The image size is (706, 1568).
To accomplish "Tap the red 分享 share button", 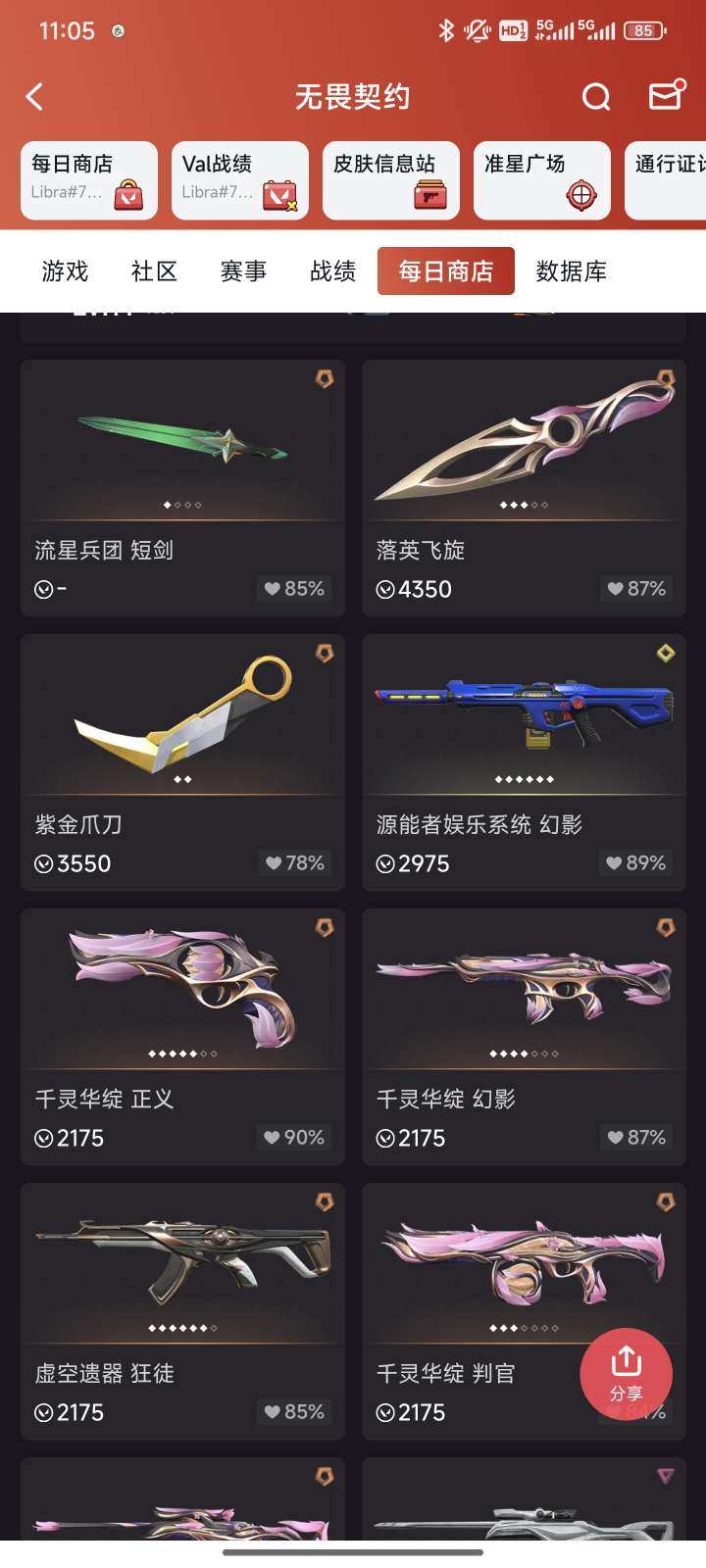I will pyautogui.click(x=626, y=1374).
